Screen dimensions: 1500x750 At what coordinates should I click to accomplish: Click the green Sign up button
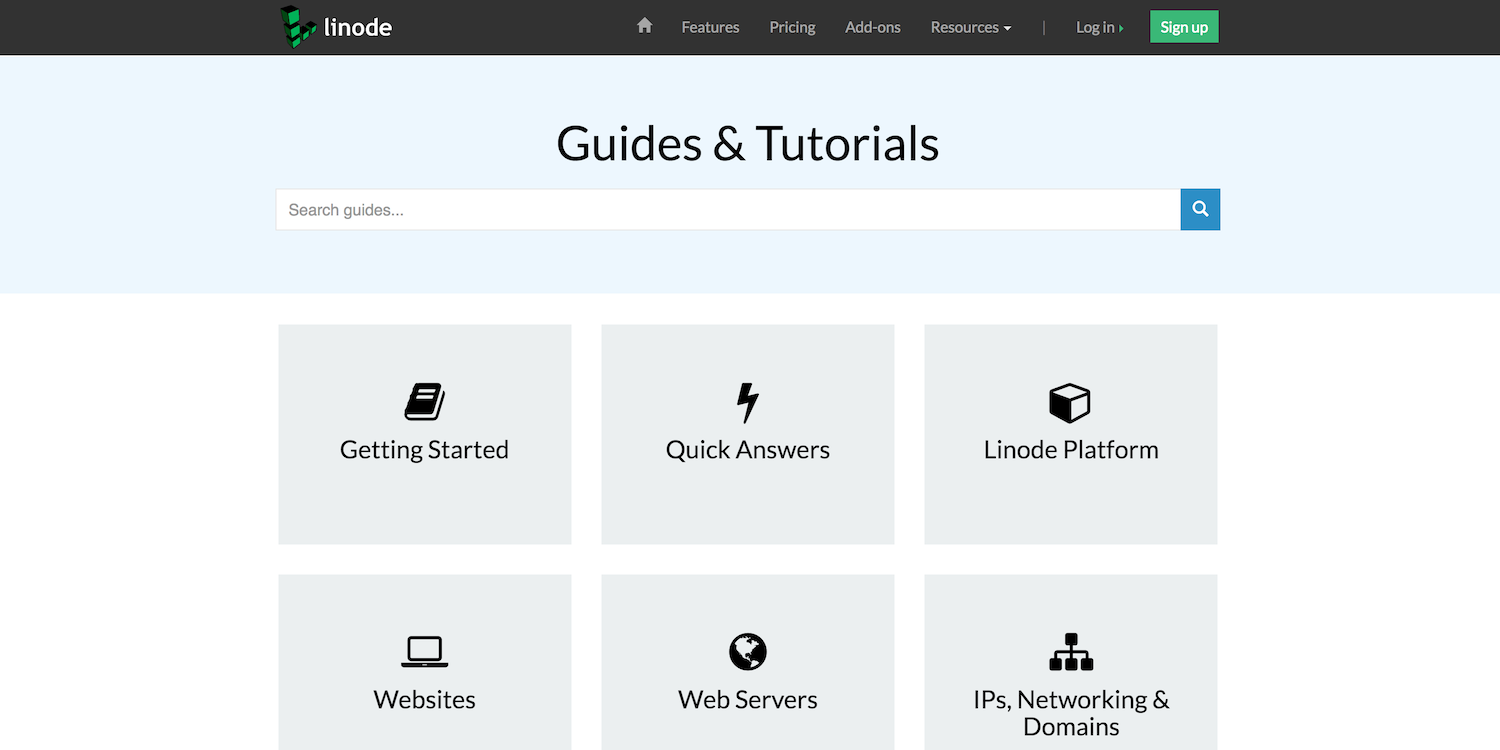pos(1184,27)
